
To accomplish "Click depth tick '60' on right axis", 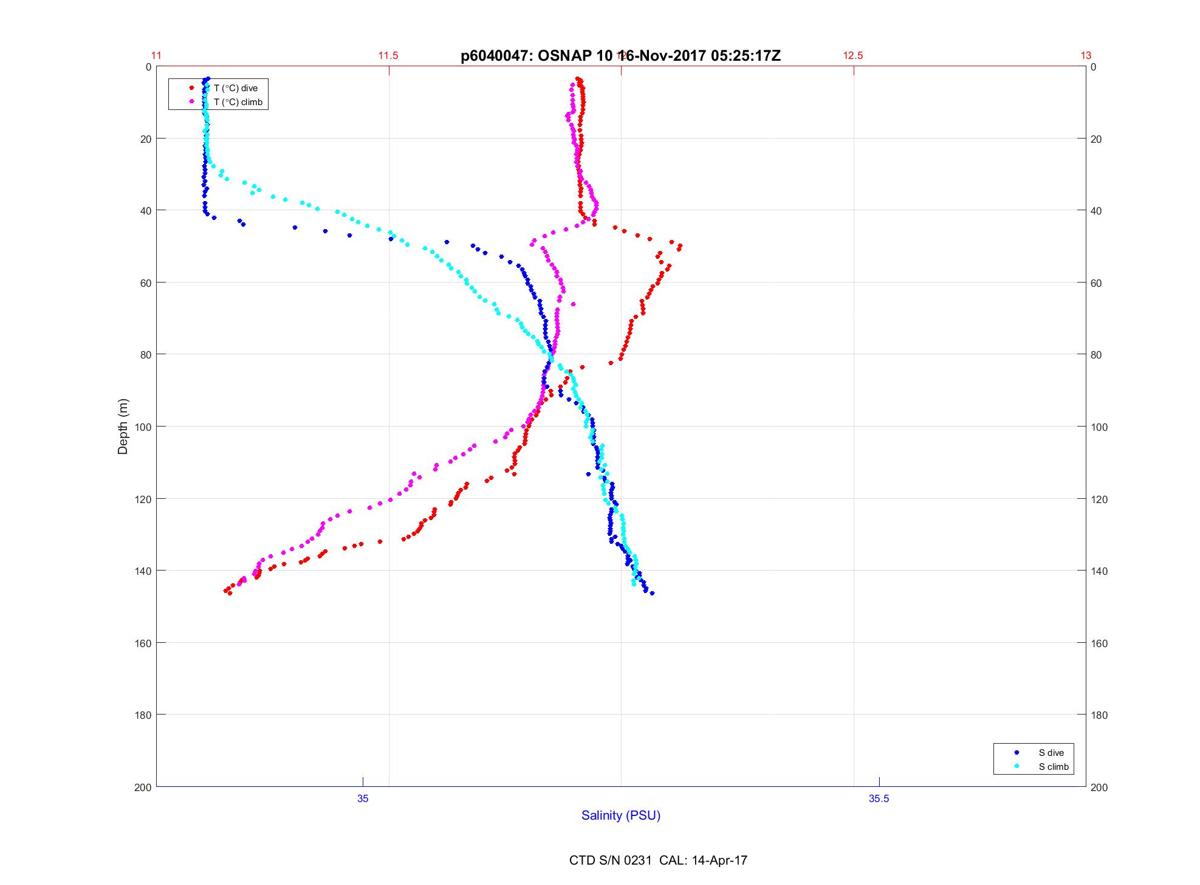I will pos(1097,283).
